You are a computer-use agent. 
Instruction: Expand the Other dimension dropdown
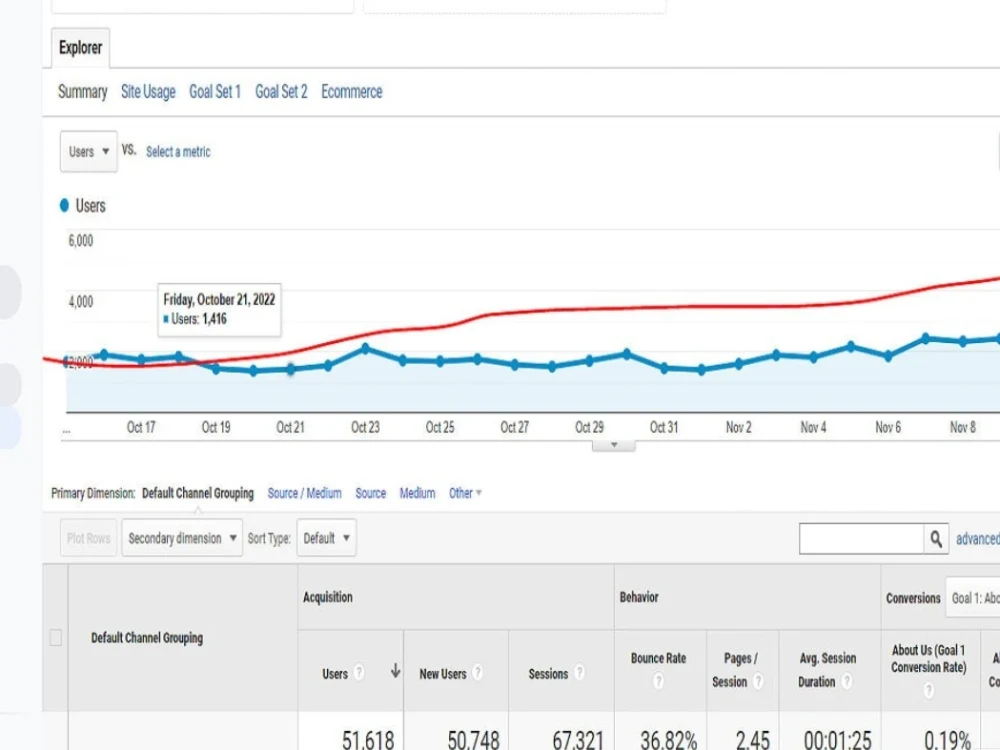click(x=465, y=493)
